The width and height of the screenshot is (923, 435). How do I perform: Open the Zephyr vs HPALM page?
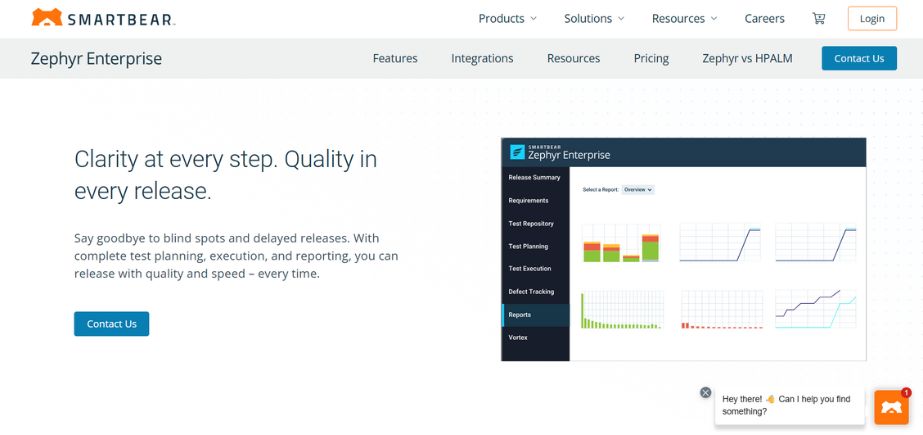747,58
